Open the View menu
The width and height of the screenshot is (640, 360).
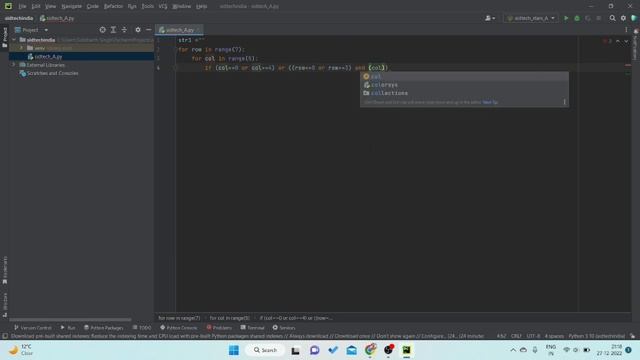point(50,6)
